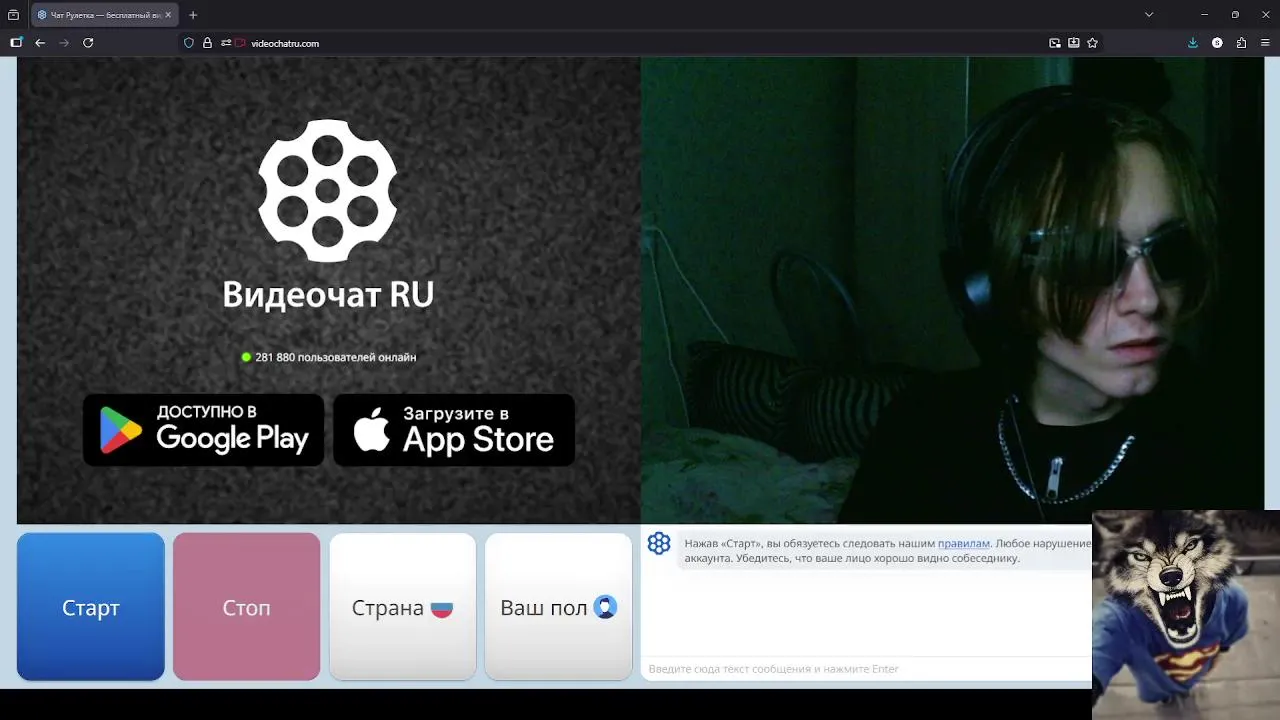Click the webcam video preview
This screenshot has width=1280, height=720.
click(952, 290)
